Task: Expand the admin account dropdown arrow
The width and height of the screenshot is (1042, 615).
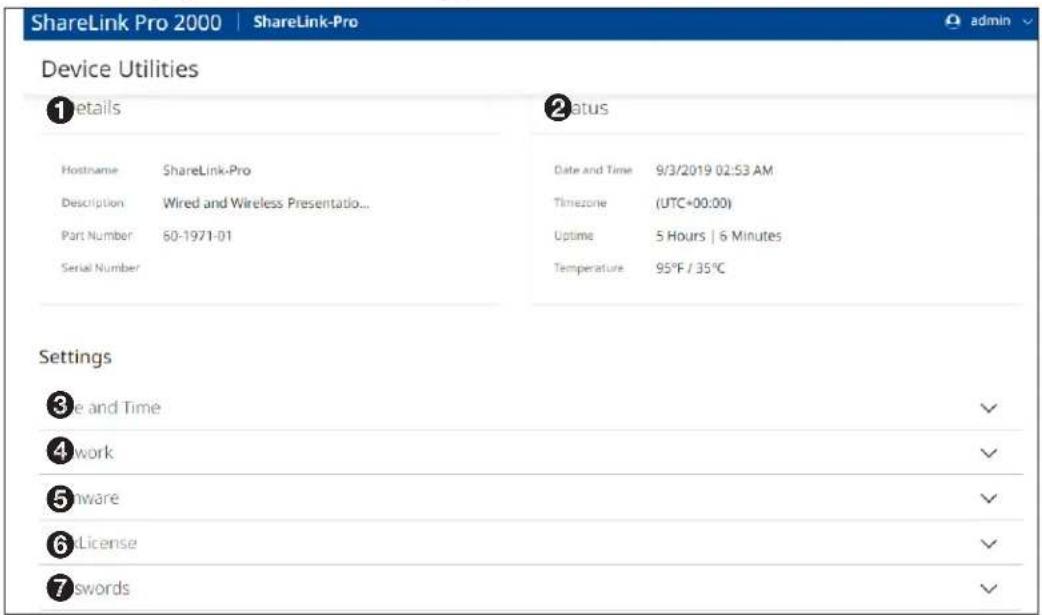Action: pyautogui.click(x=1027, y=22)
